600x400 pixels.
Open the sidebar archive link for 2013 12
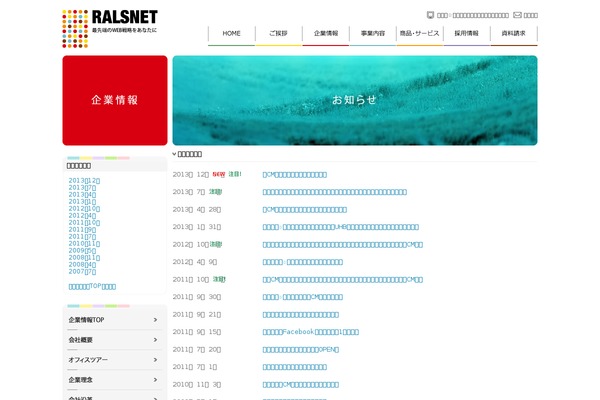(84, 181)
